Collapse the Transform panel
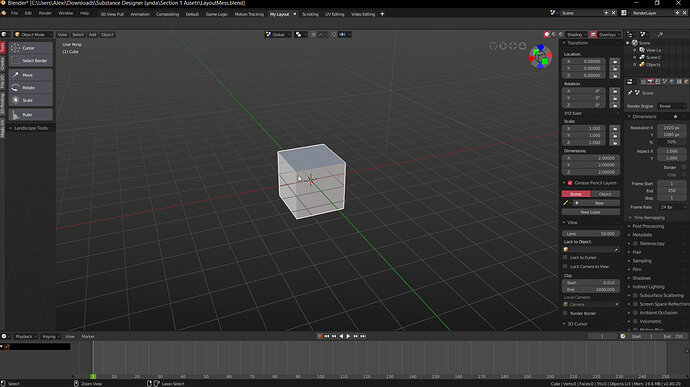Viewport: 690px width, 387px height. (x=577, y=43)
